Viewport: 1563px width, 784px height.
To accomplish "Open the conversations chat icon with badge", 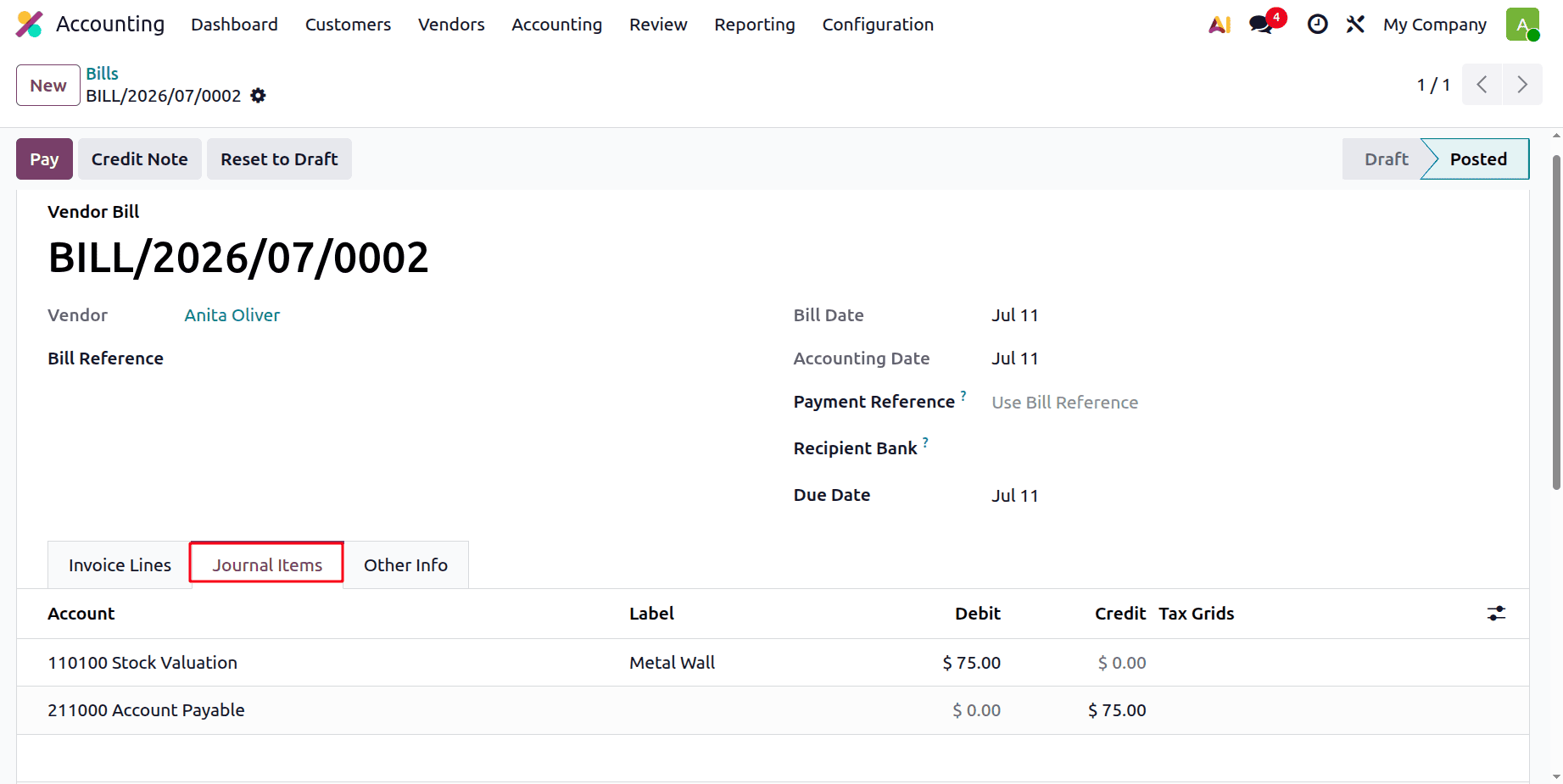I will (1263, 24).
